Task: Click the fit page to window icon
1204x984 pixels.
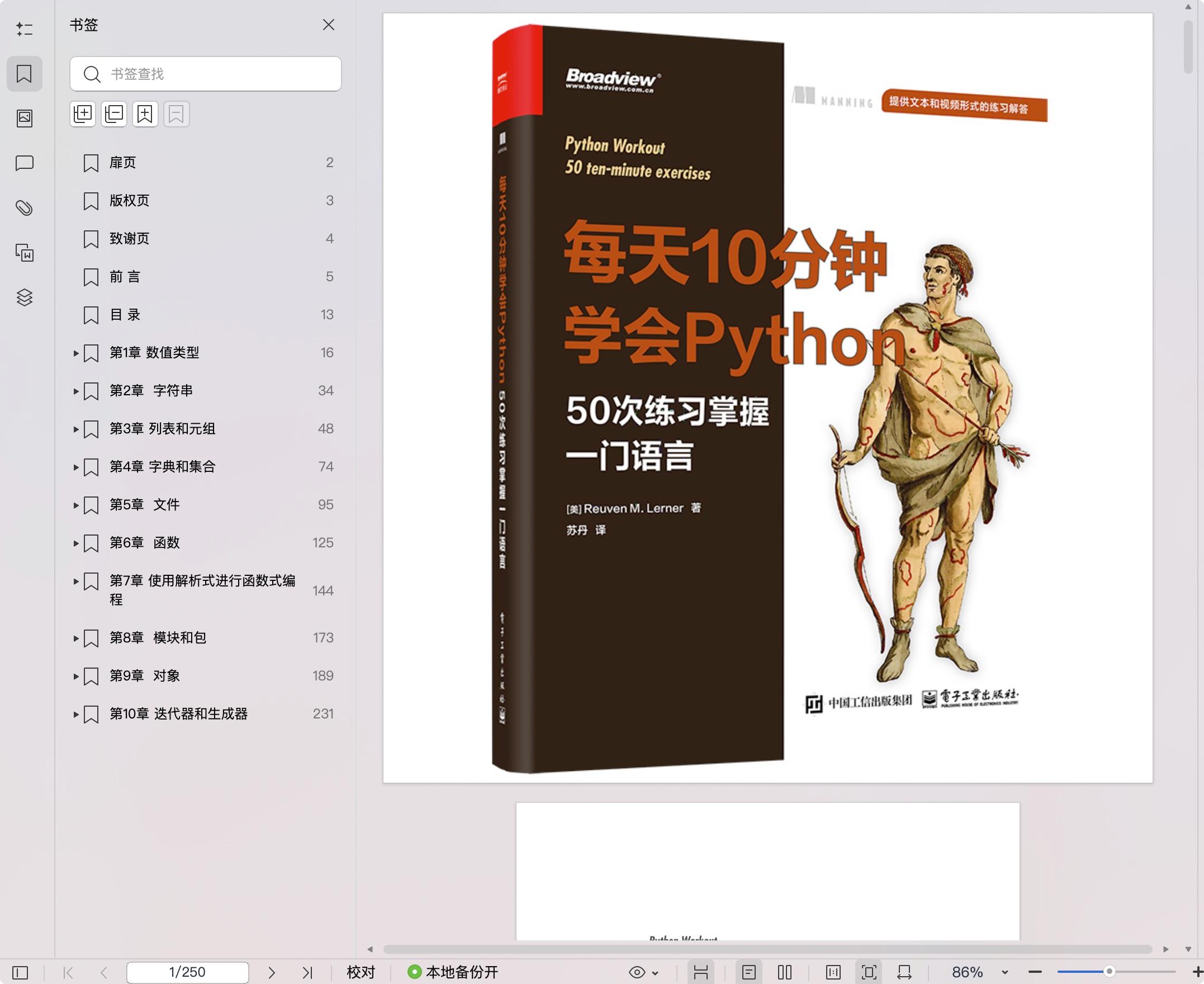Action: [x=869, y=973]
